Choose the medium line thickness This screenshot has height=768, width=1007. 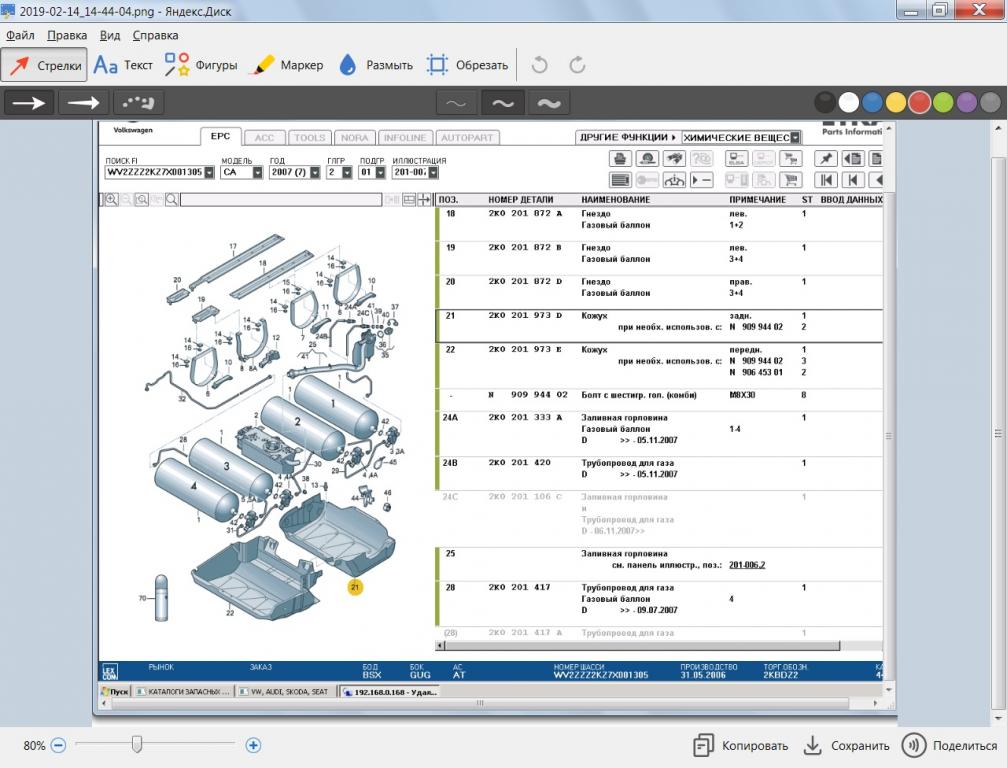[502, 103]
